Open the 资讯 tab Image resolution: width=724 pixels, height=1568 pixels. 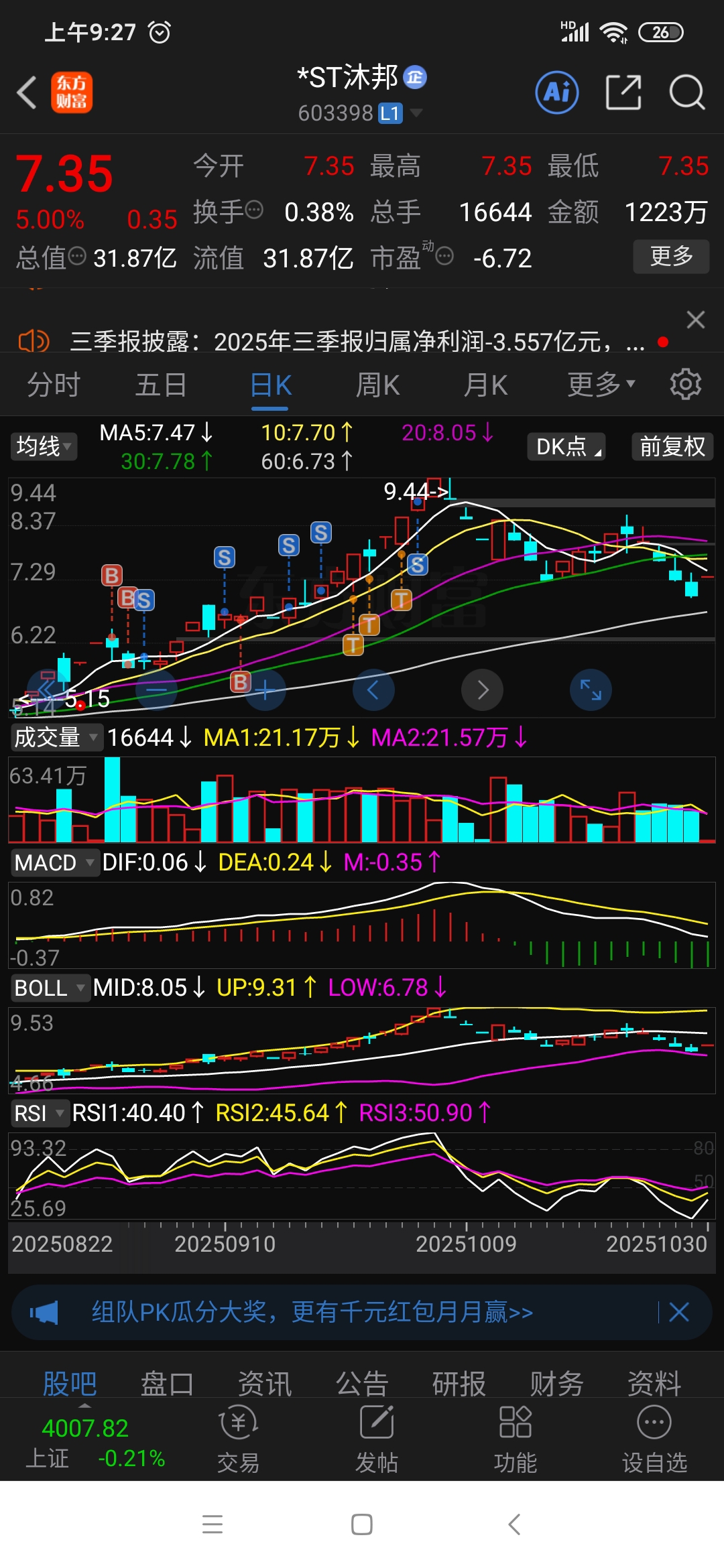tap(265, 1383)
